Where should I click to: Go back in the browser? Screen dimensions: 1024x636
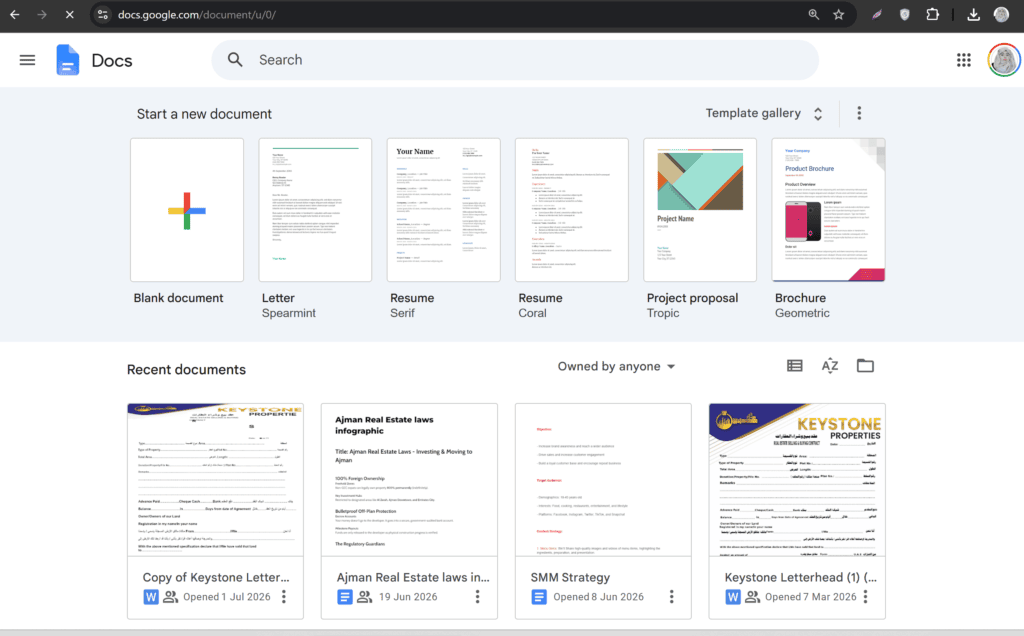click(14, 14)
